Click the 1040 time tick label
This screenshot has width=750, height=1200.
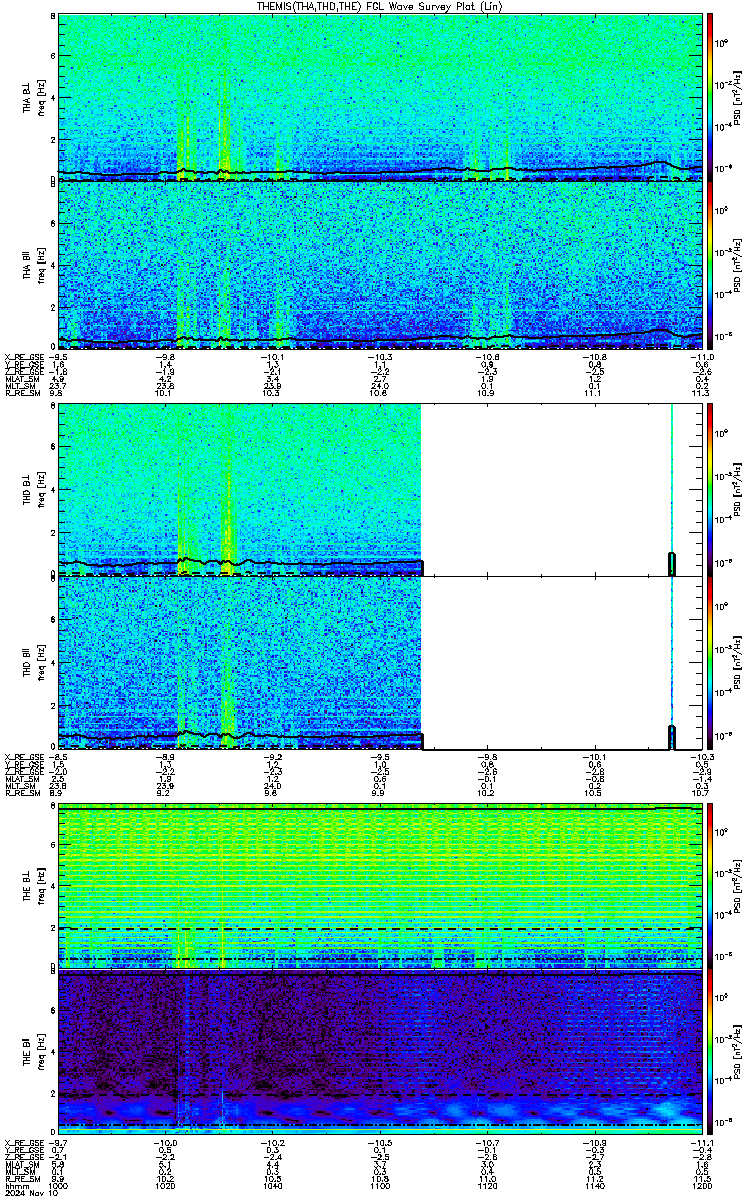[x=272, y=1186]
